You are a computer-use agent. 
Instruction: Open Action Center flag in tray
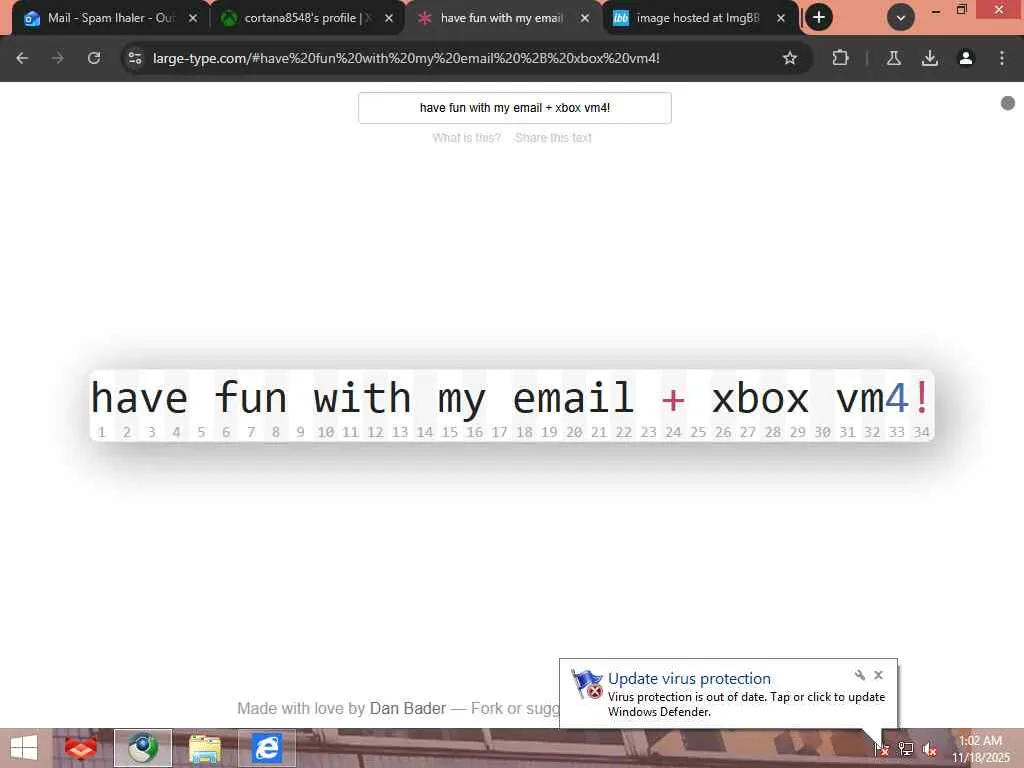point(881,749)
